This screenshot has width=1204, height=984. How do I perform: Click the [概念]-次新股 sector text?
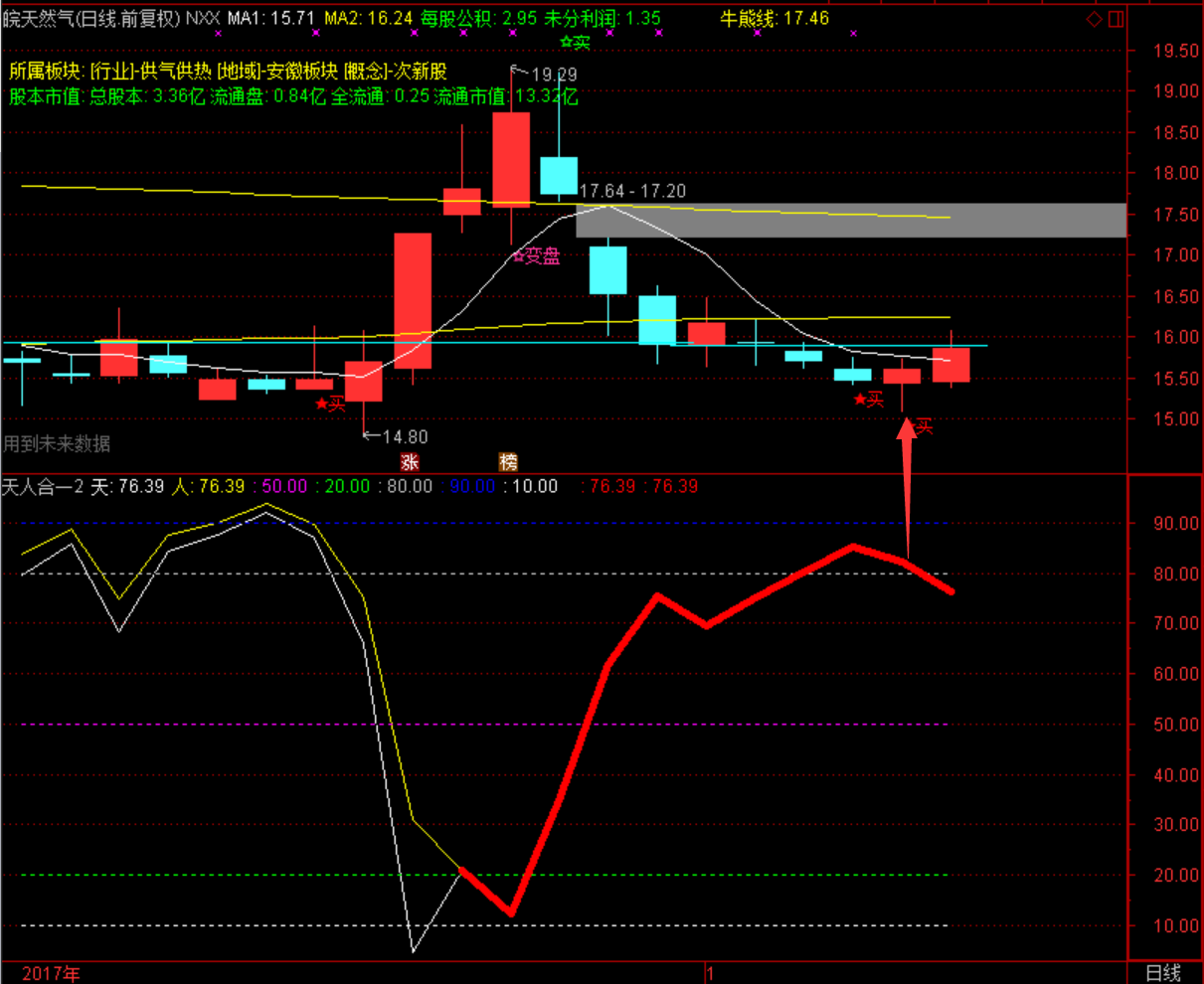pos(396,72)
